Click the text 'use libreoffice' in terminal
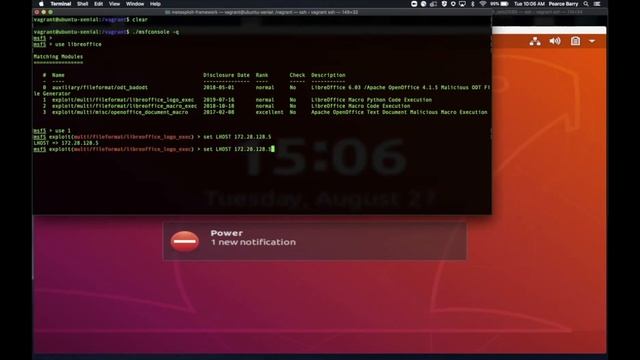Viewport: 640px width, 360px height. coord(78,44)
